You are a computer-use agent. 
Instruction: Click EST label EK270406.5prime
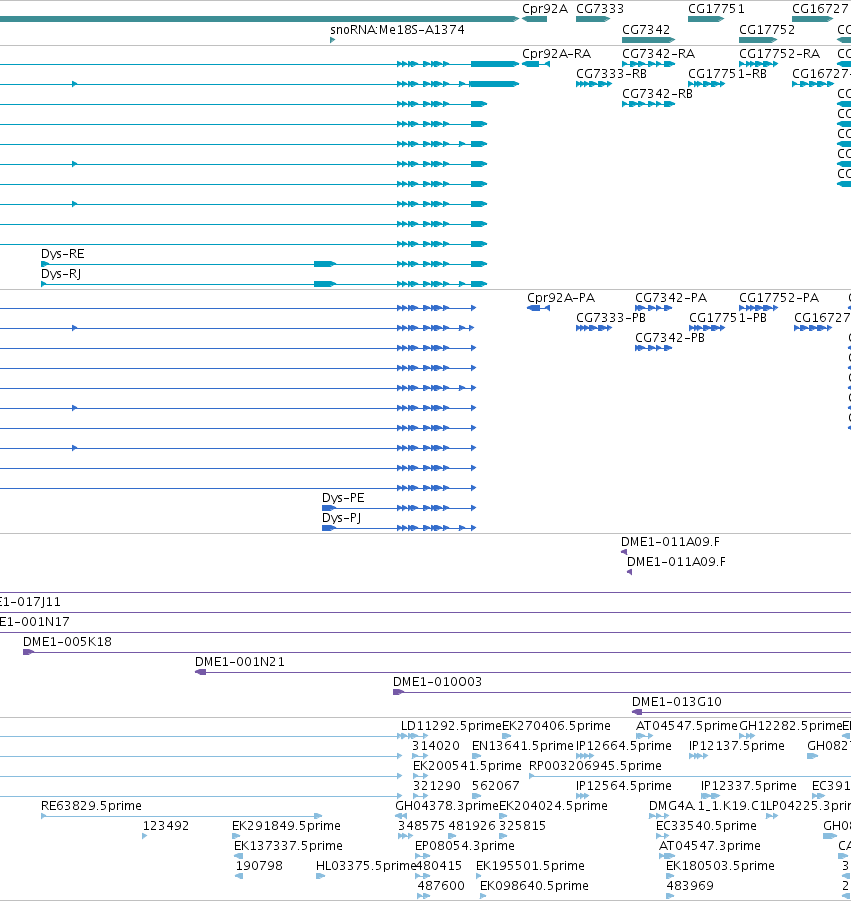[x=556, y=726]
